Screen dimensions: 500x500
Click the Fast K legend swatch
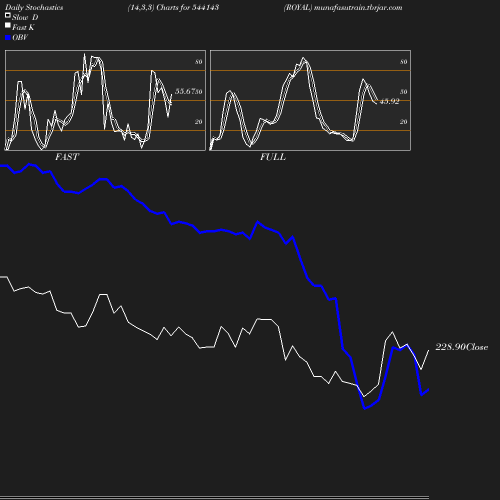[8, 25]
